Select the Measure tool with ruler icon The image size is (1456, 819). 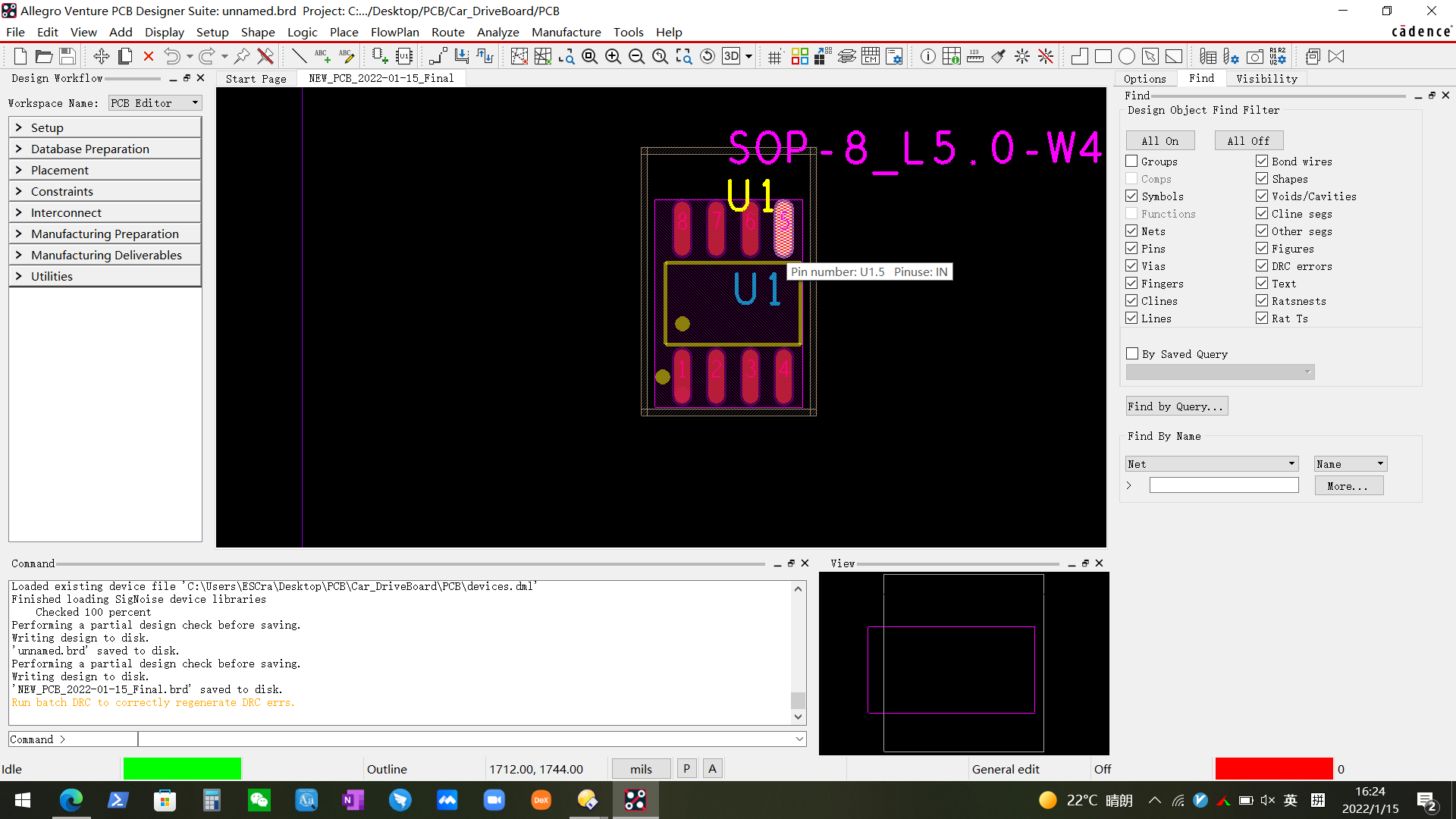point(975,56)
